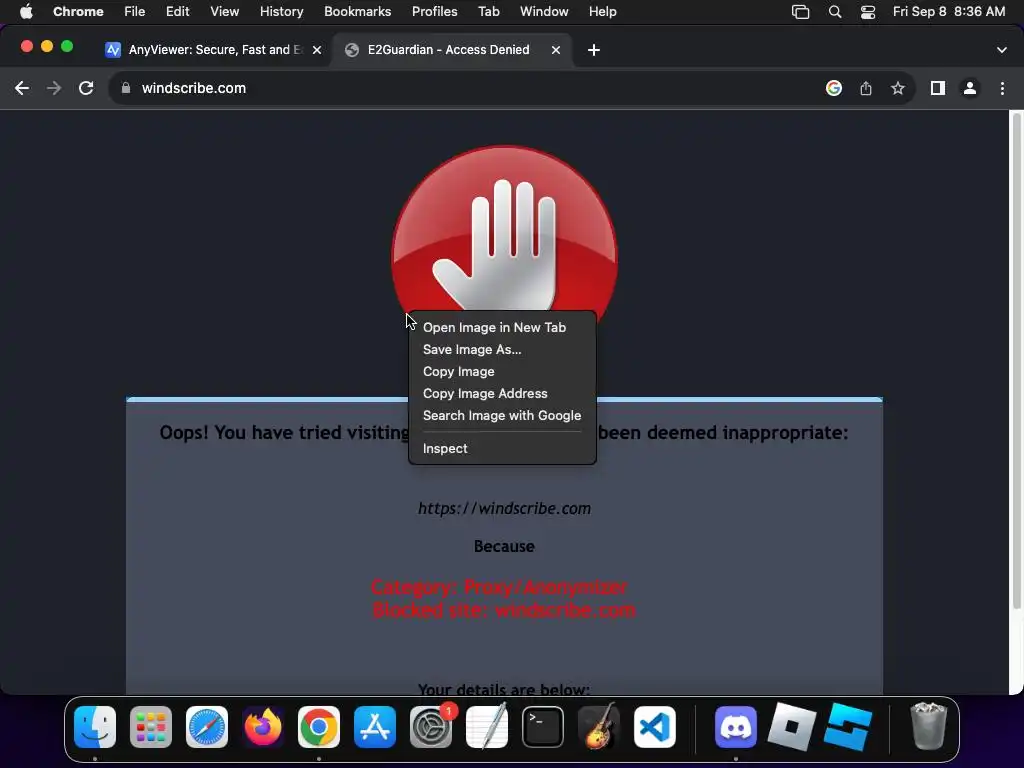
Task: Open Launchpad from the Dock
Action: pos(151,727)
